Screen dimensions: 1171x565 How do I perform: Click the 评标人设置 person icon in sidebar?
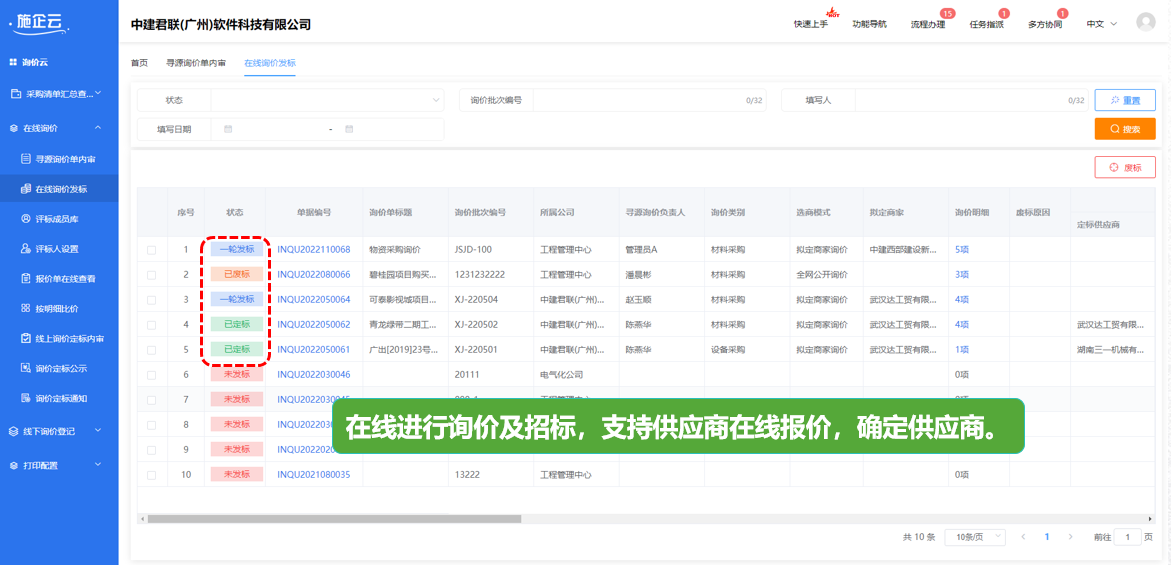26,249
